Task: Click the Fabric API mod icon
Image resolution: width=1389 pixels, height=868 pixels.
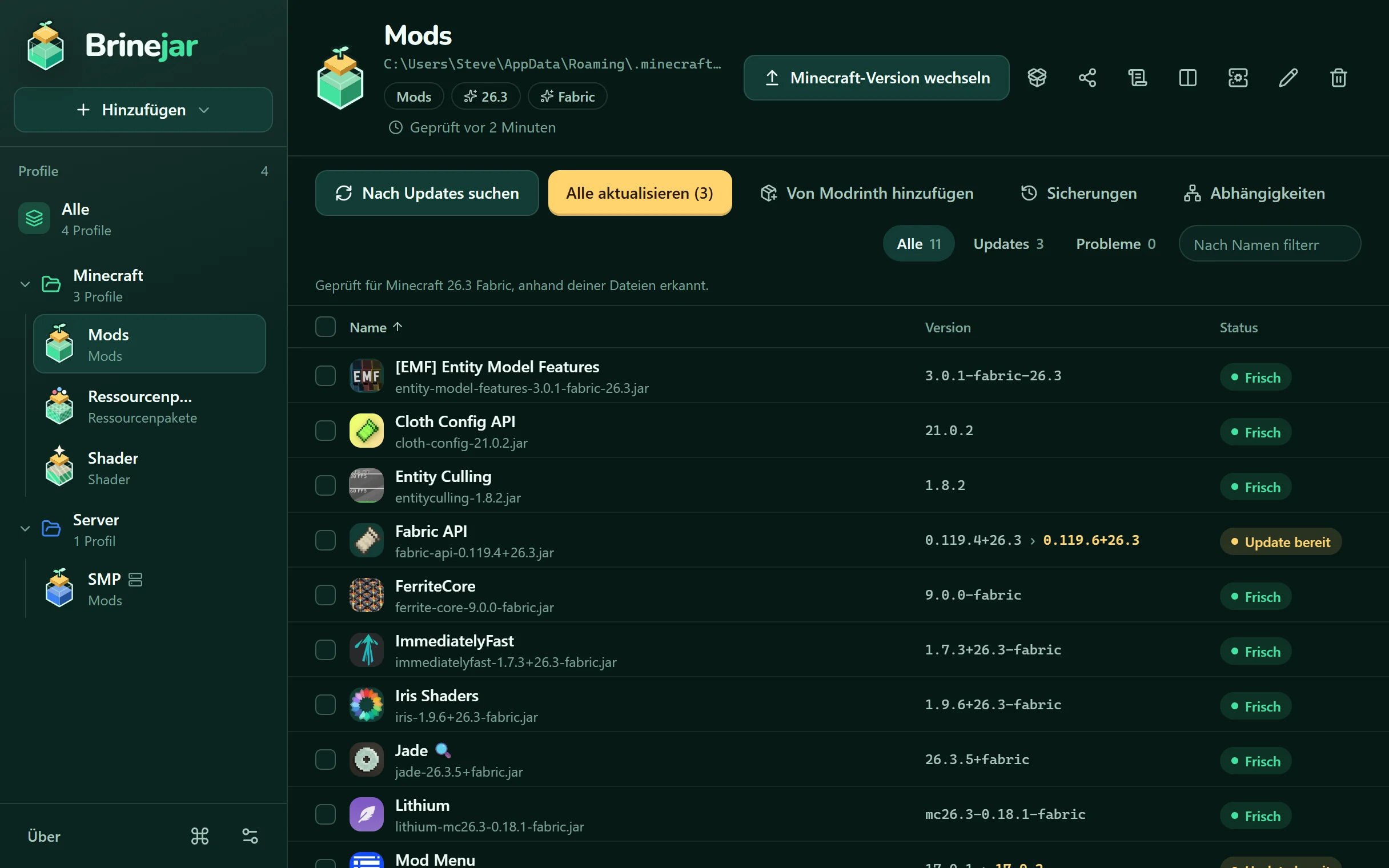Action: [367, 540]
